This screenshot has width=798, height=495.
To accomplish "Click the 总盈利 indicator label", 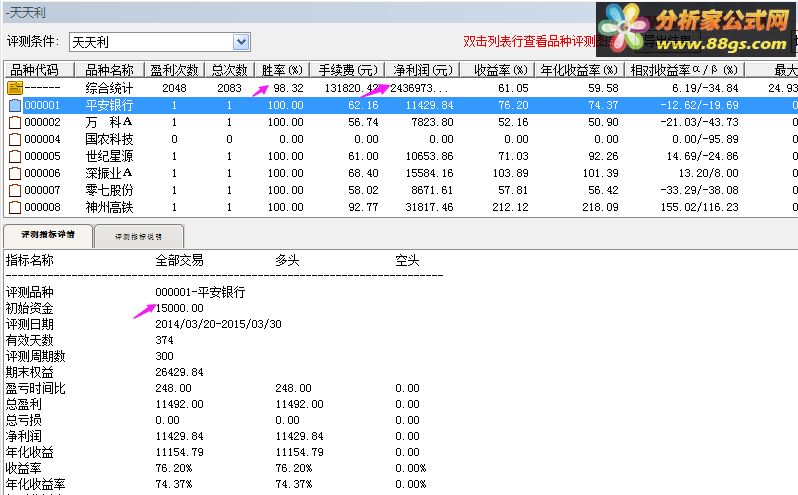I will [x=23, y=404].
